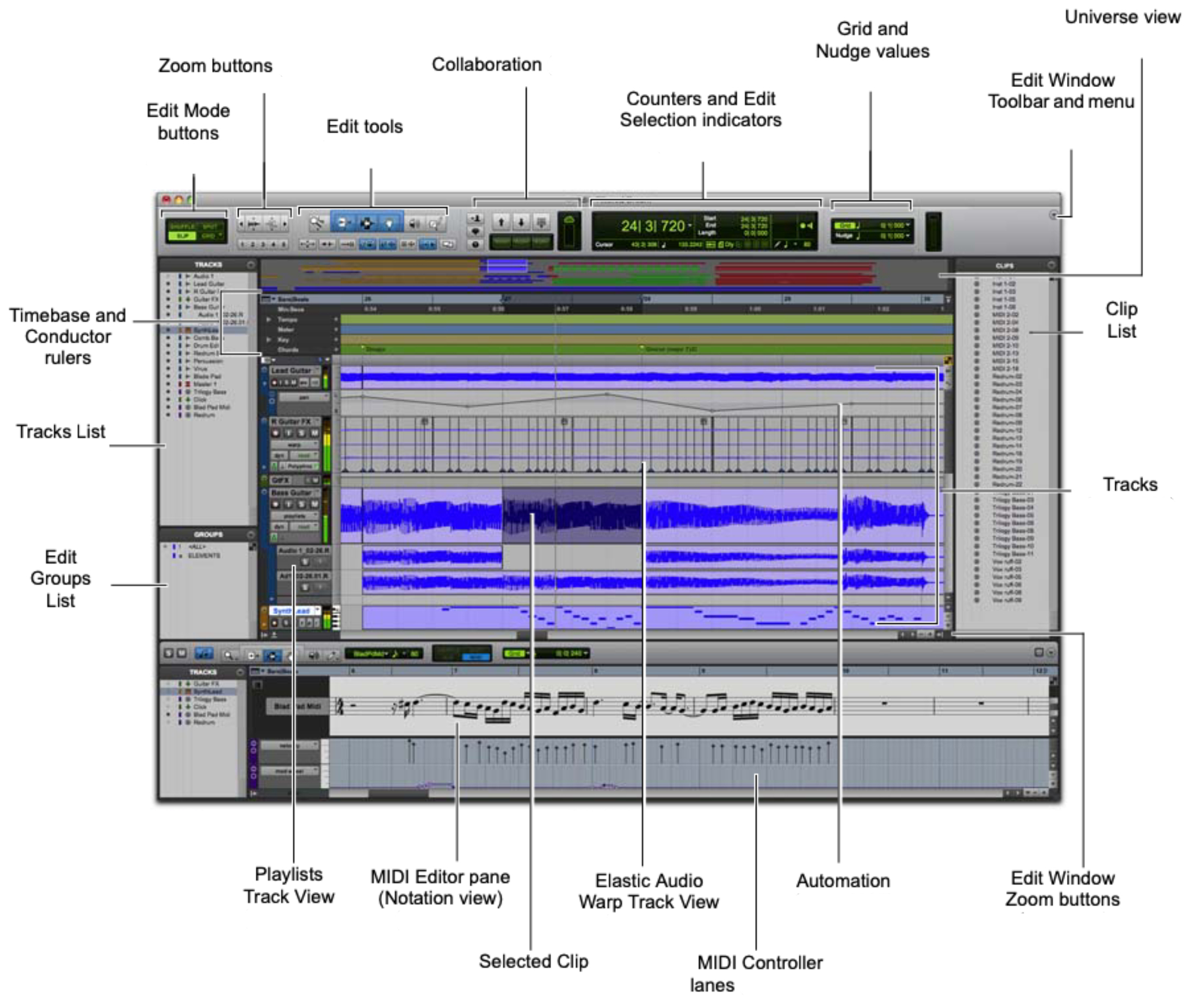Mute the R Guitar FX track
Image resolution: width=1192 pixels, height=1008 pixels.
[x=315, y=433]
